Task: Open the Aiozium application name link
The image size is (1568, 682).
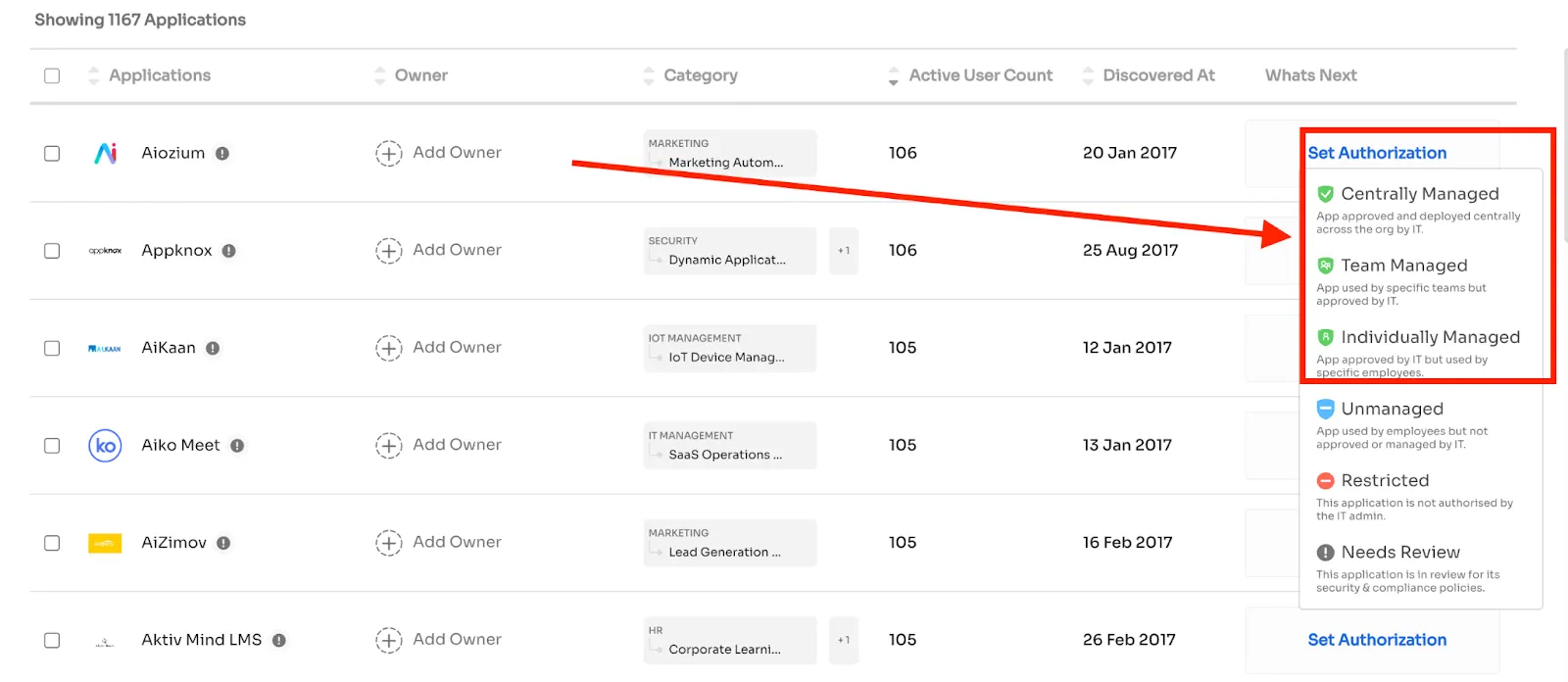Action: click(173, 154)
